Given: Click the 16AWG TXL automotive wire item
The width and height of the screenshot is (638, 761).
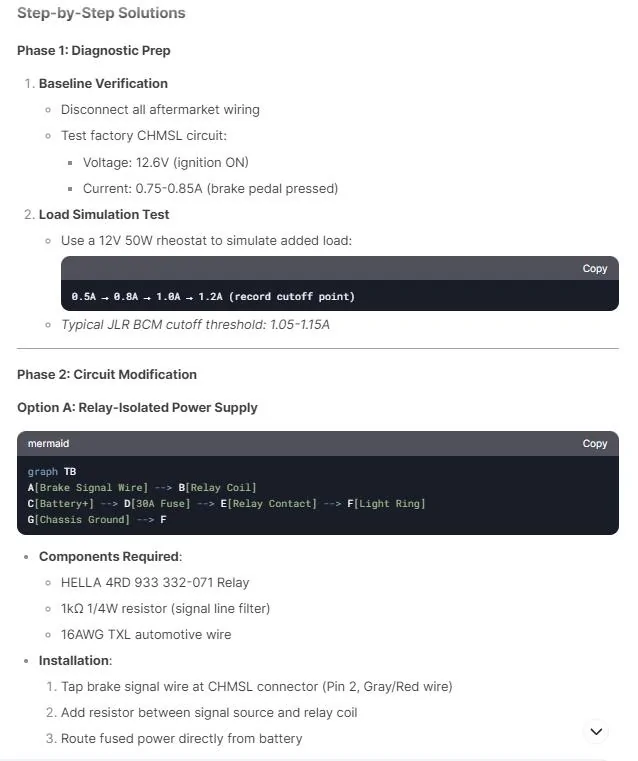Looking at the screenshot, I should pos(146,635).
